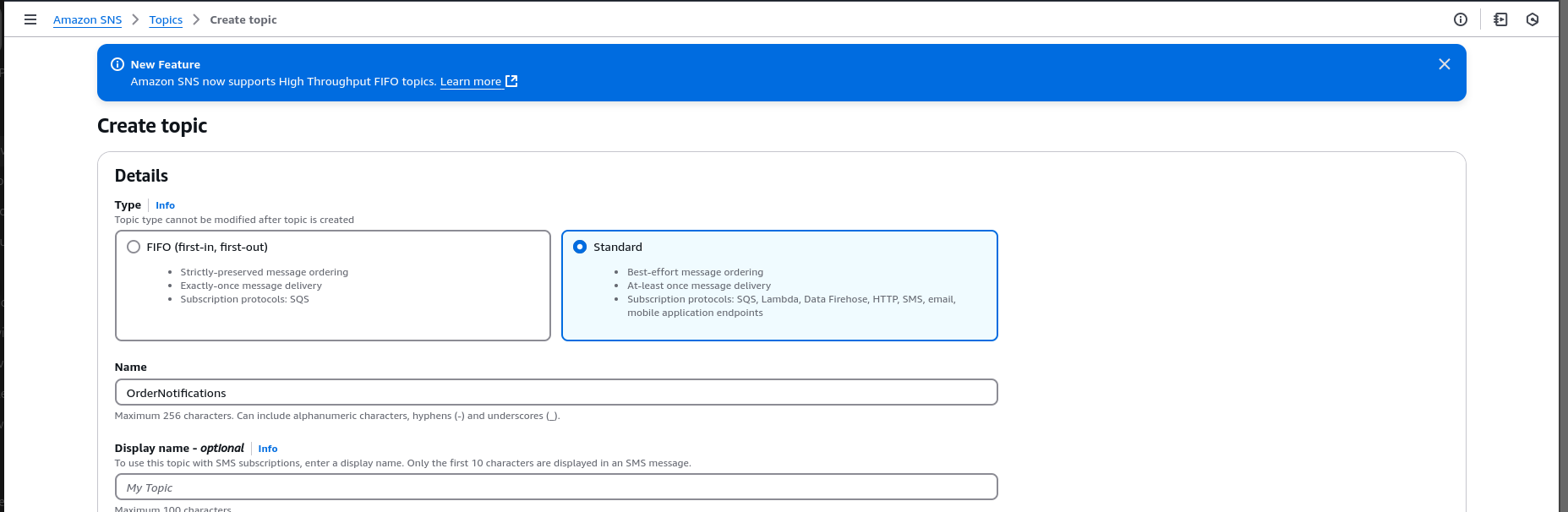Dismiss the New Feature banner
Screen dimensions: 1568x512
1444,64
